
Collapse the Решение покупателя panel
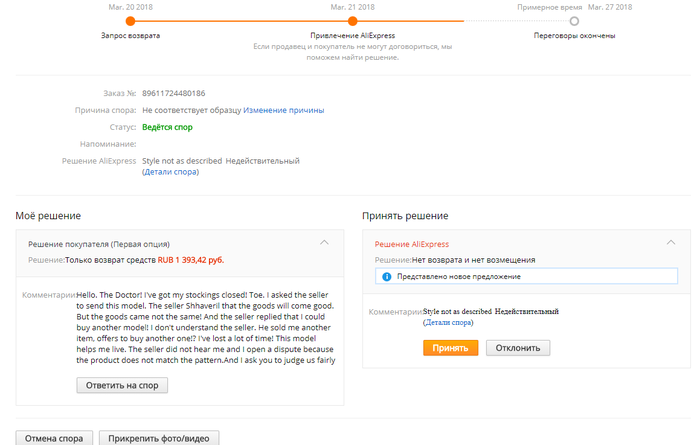click(324, 243)
